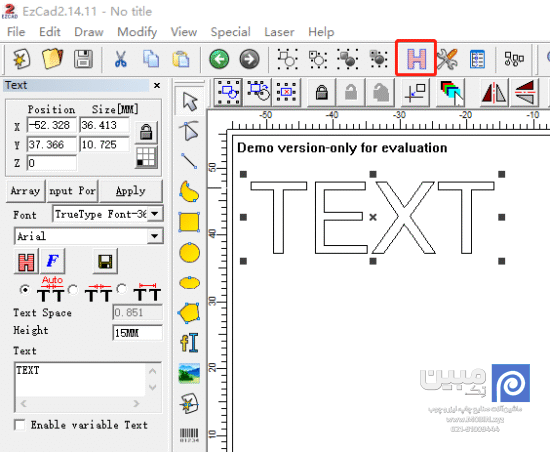This screenshot has width=550, height=452.
Task: Select the rectangle drawing tool
Action: coord(189,222)
